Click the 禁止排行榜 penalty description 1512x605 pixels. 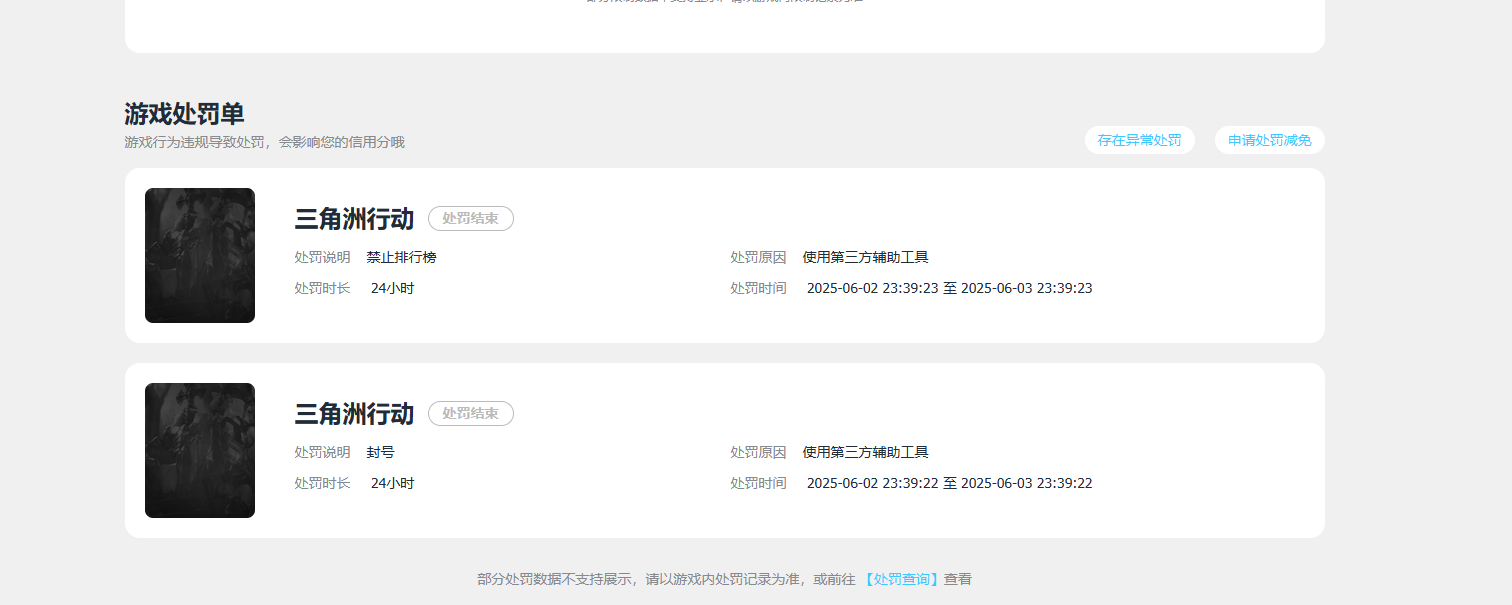[401, 257]
